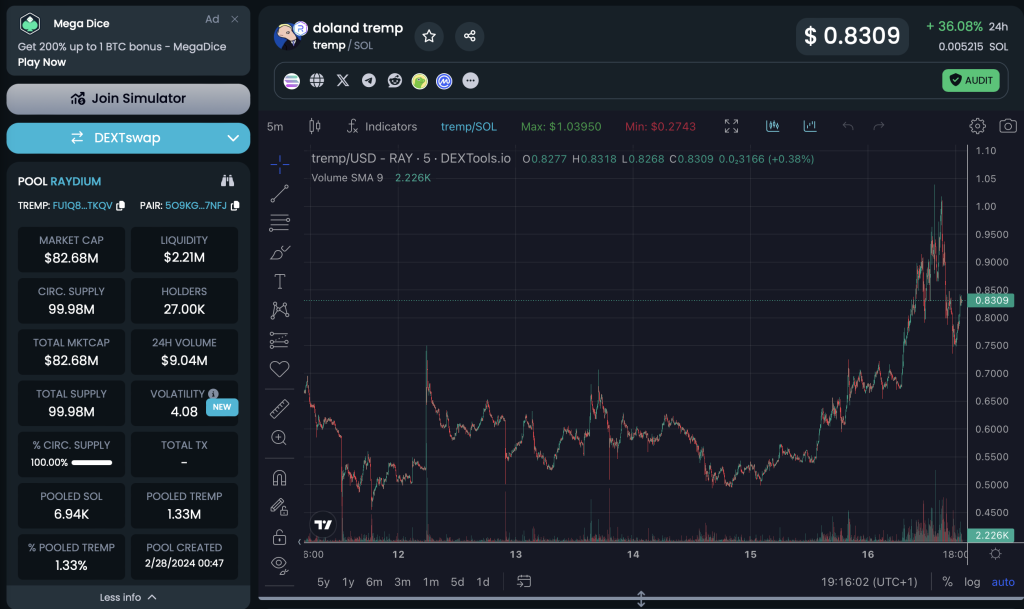Toggle stay in drawing mode pencil-lock
Image resolution: width=1024 pixels, height=609 pixels.
tap(280, 507)
